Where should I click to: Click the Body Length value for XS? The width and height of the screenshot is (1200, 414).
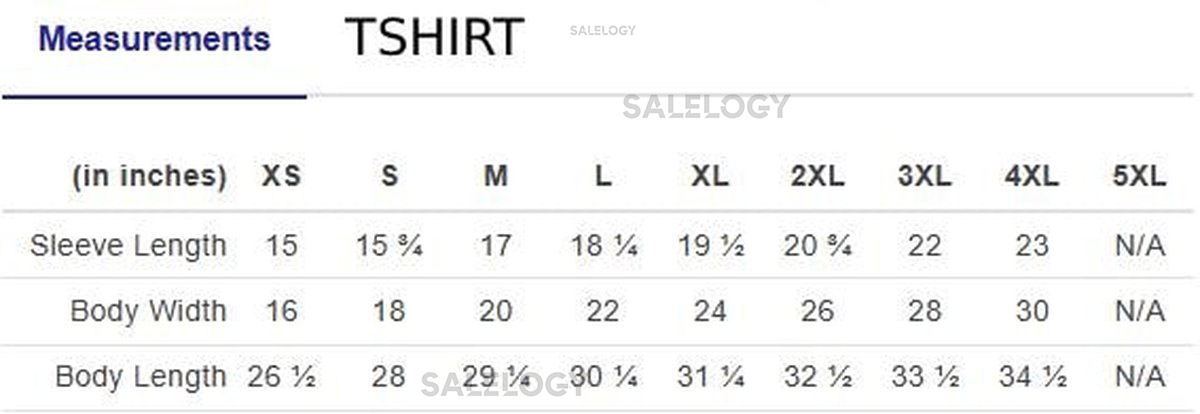pyautogui.click(x=281, y=377)
